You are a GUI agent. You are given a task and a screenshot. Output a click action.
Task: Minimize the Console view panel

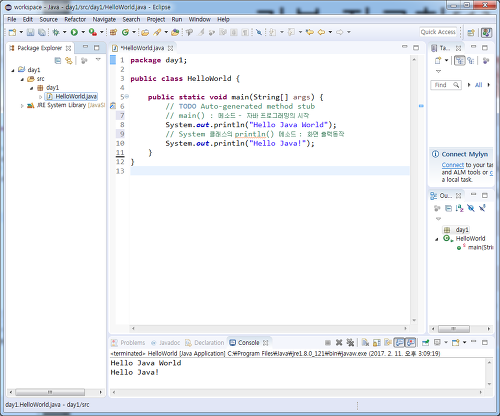coord(474,342)
